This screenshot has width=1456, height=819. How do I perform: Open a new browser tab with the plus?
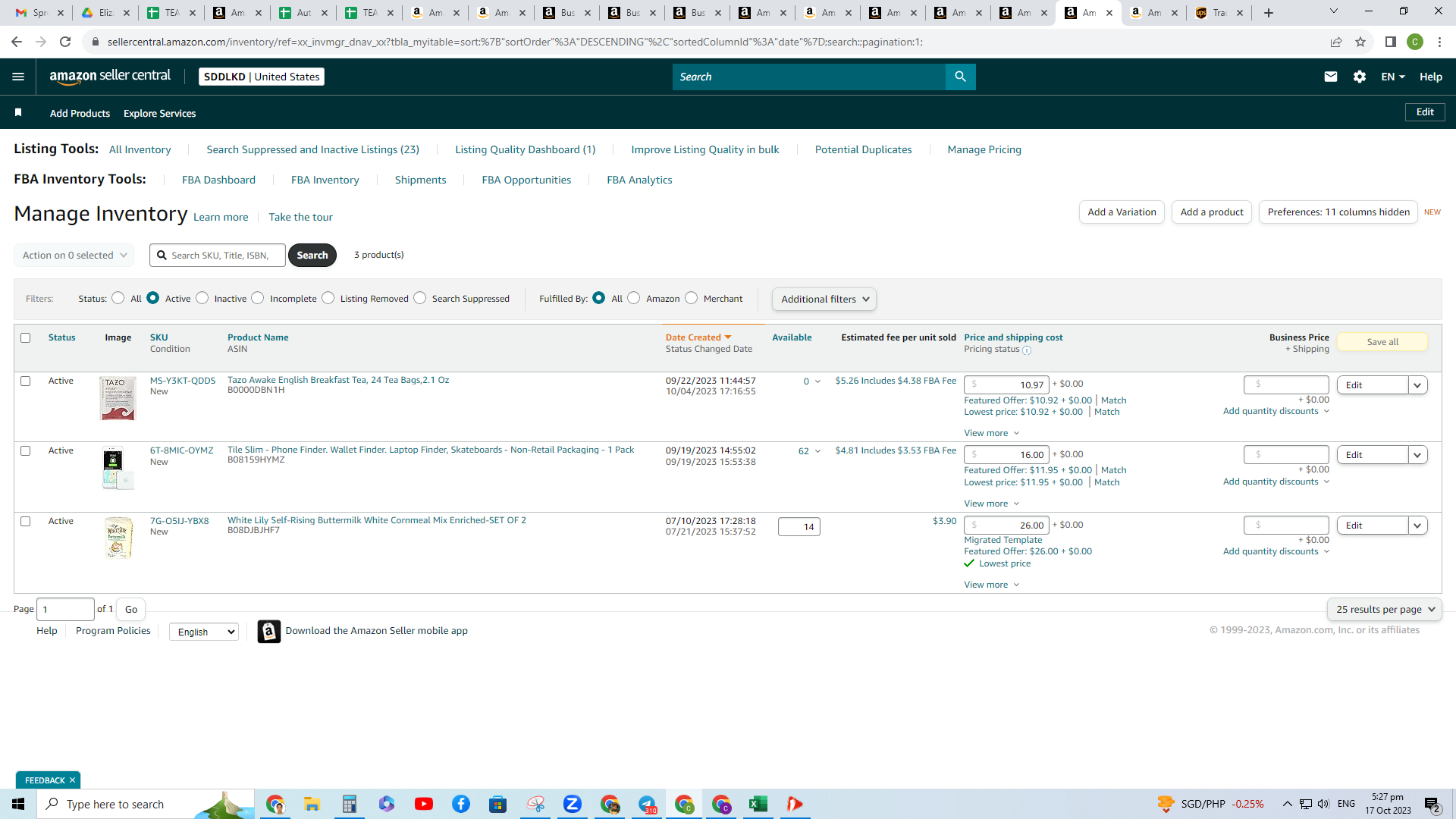tap(1269, 13)
